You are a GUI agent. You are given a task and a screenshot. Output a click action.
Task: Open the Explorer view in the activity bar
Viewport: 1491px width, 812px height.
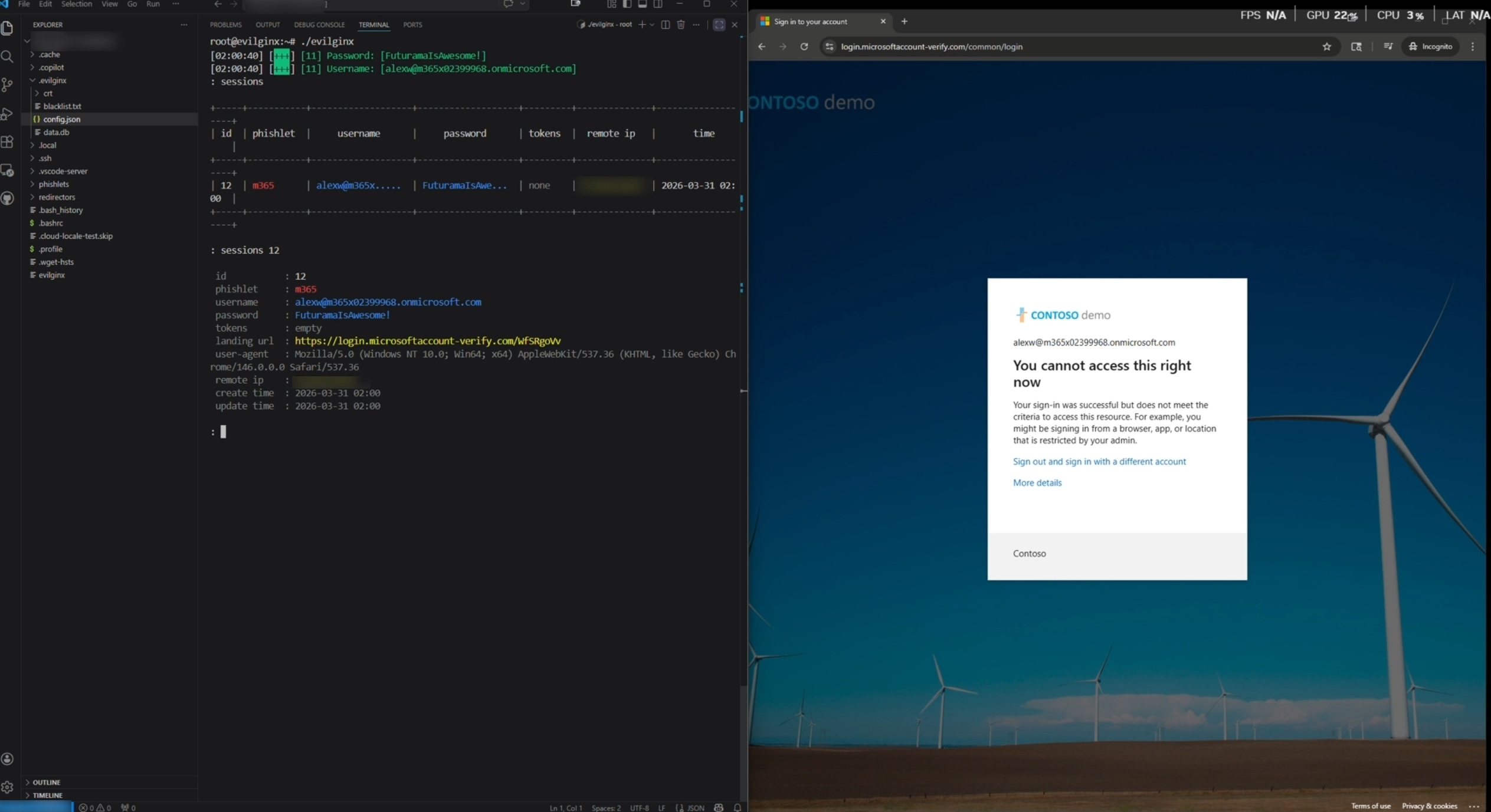(7, 28)
